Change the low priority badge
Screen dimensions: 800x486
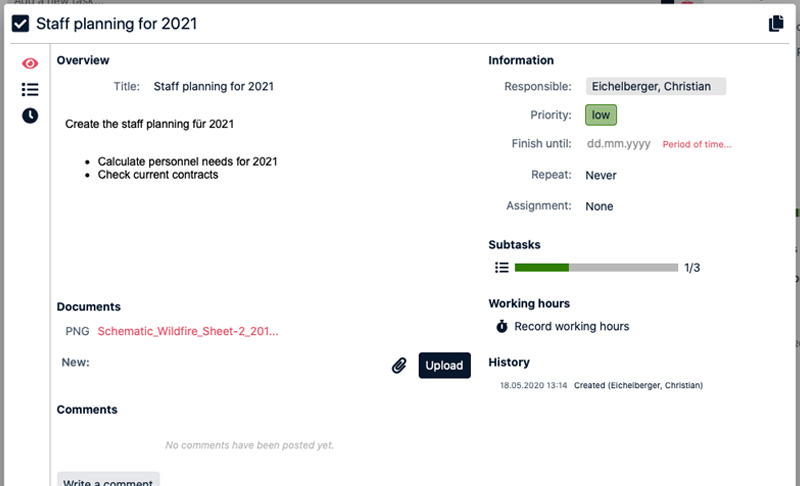[x=600, y=115]
